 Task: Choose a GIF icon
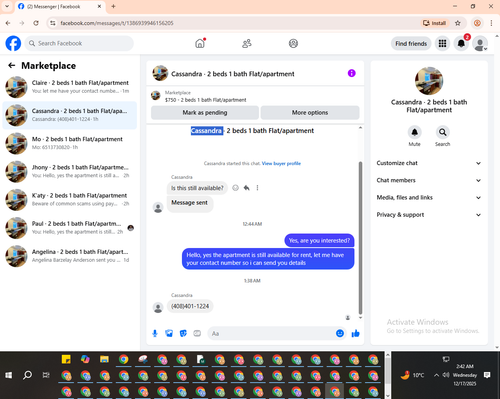197,333
